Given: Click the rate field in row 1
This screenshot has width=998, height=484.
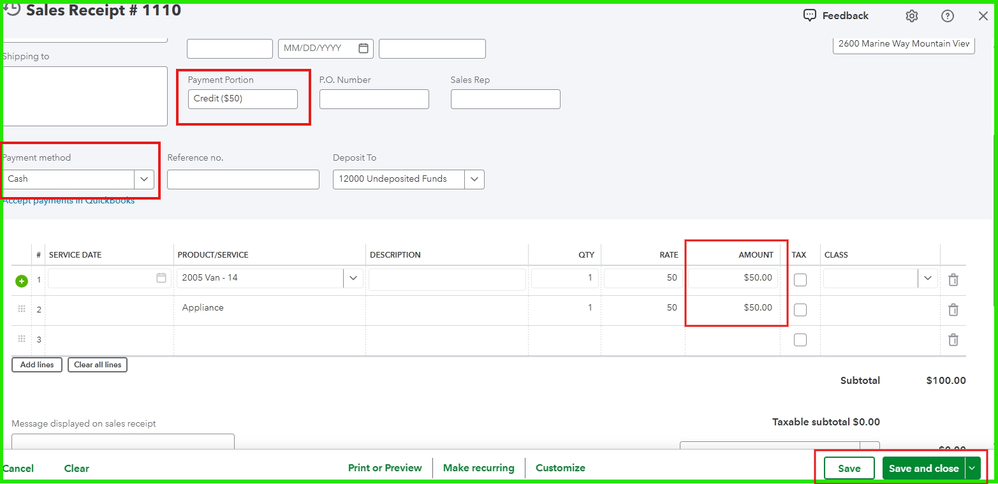Looking at the screenshot, I should [643, 278].
